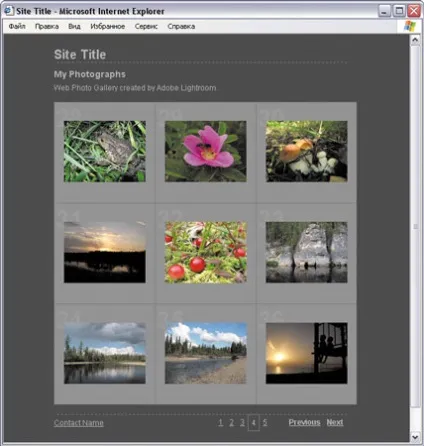The image size is (424, 446).
Task: Go to gallery page 3
Action: (242, 423)
